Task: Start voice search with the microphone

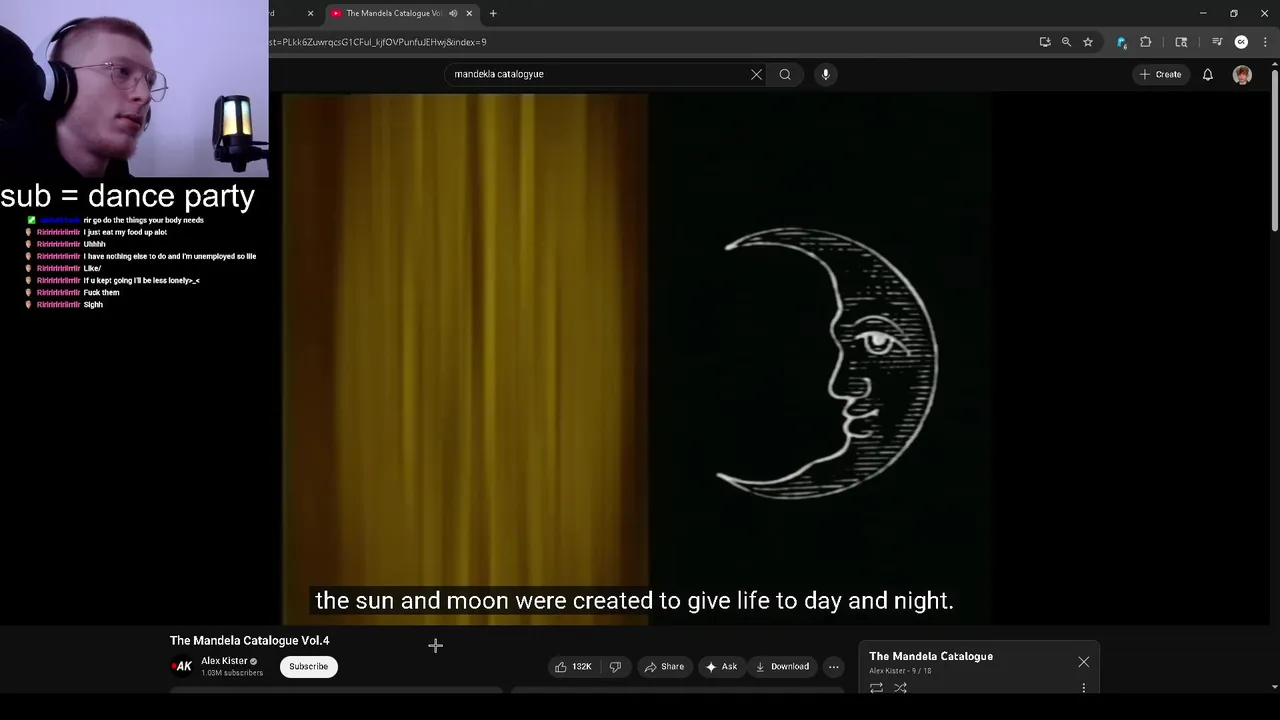Action: (825, 74)
